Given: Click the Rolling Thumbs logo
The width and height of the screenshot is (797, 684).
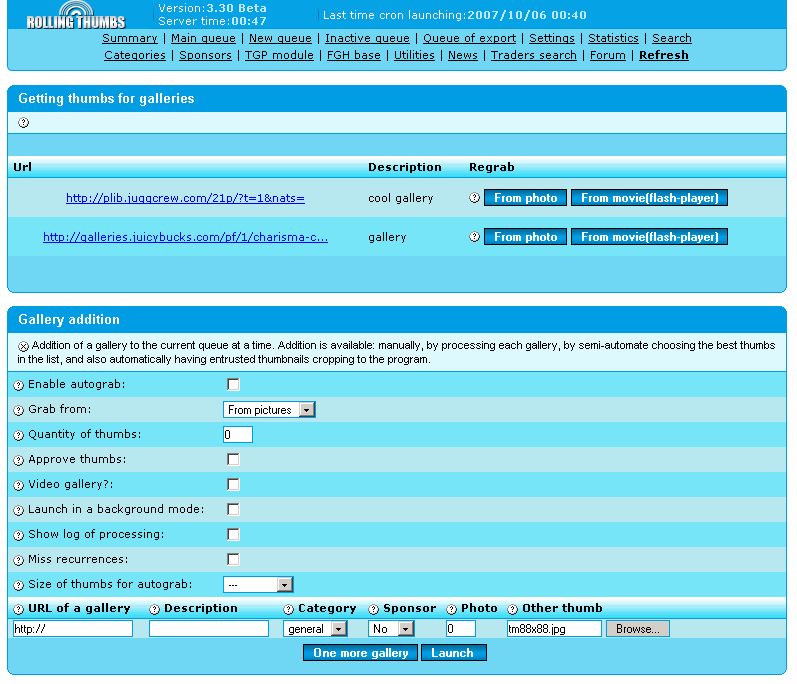Looking at the screenshot, I should pyautogui.click(x=76, y=15).
